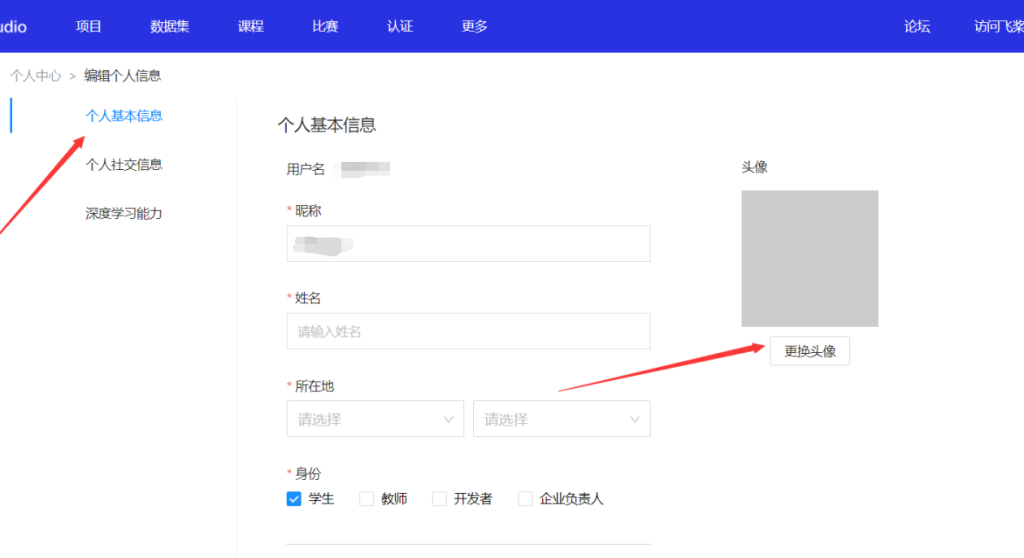Select 个人基本信息 sidebar tab
Screen dimensions: 1024x558
click(x=124, y=115)
